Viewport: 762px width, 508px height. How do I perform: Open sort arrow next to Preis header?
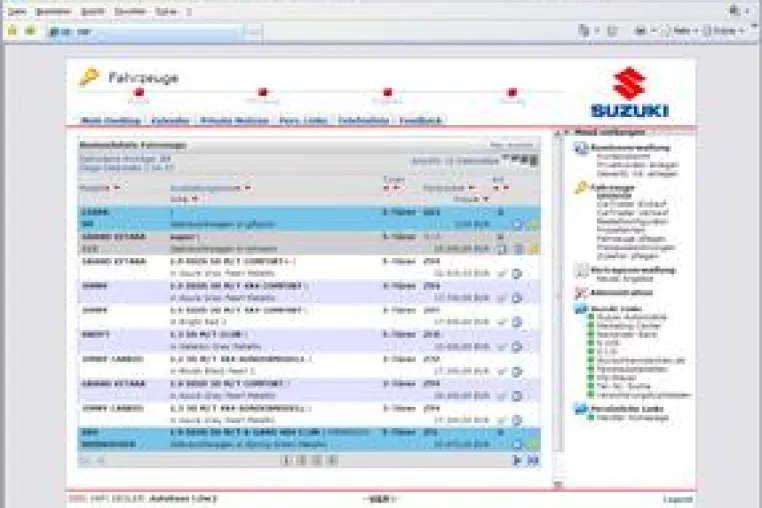(485, 199)
